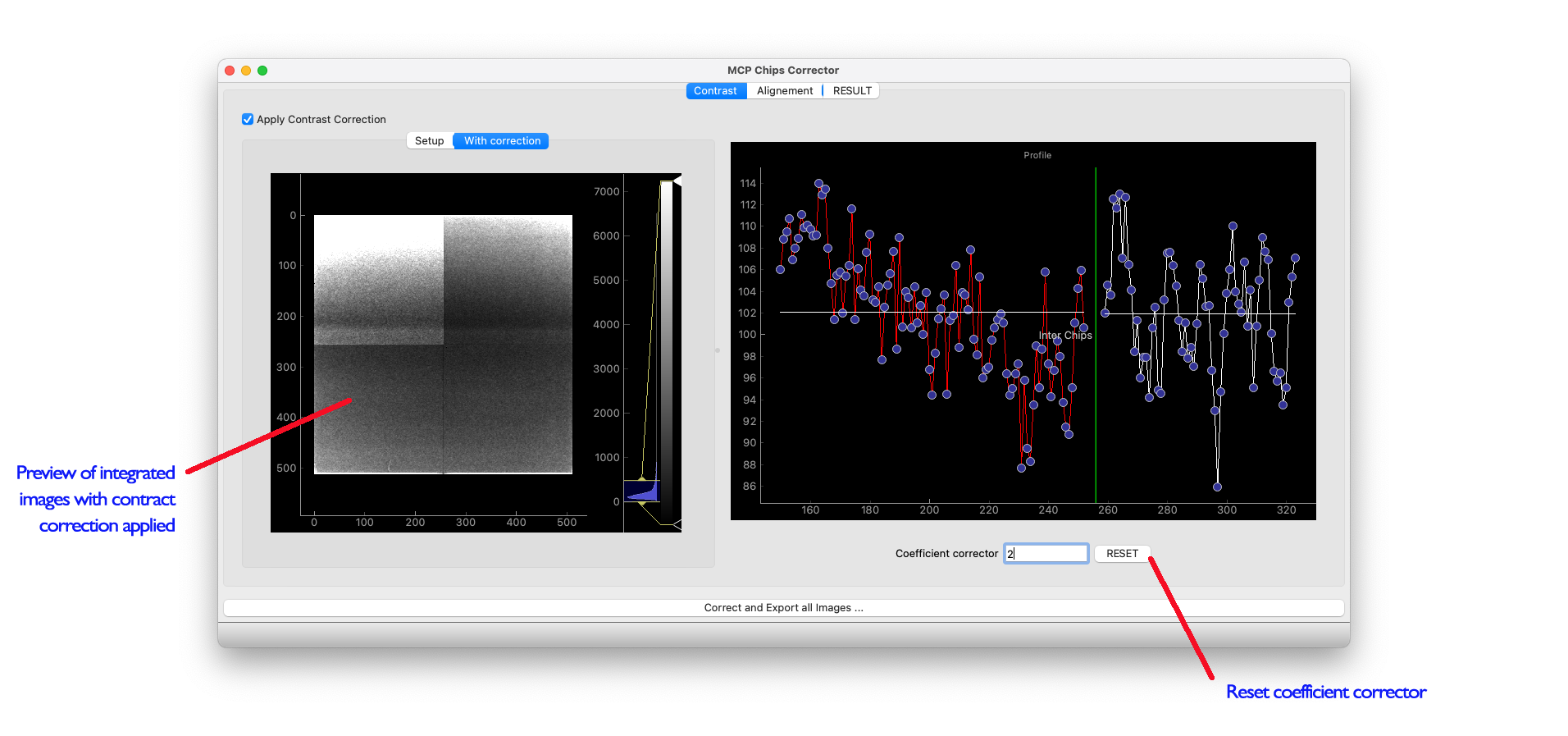Click Correct and Export all Images button
The image size is (1568, 736).
point(783,608)
